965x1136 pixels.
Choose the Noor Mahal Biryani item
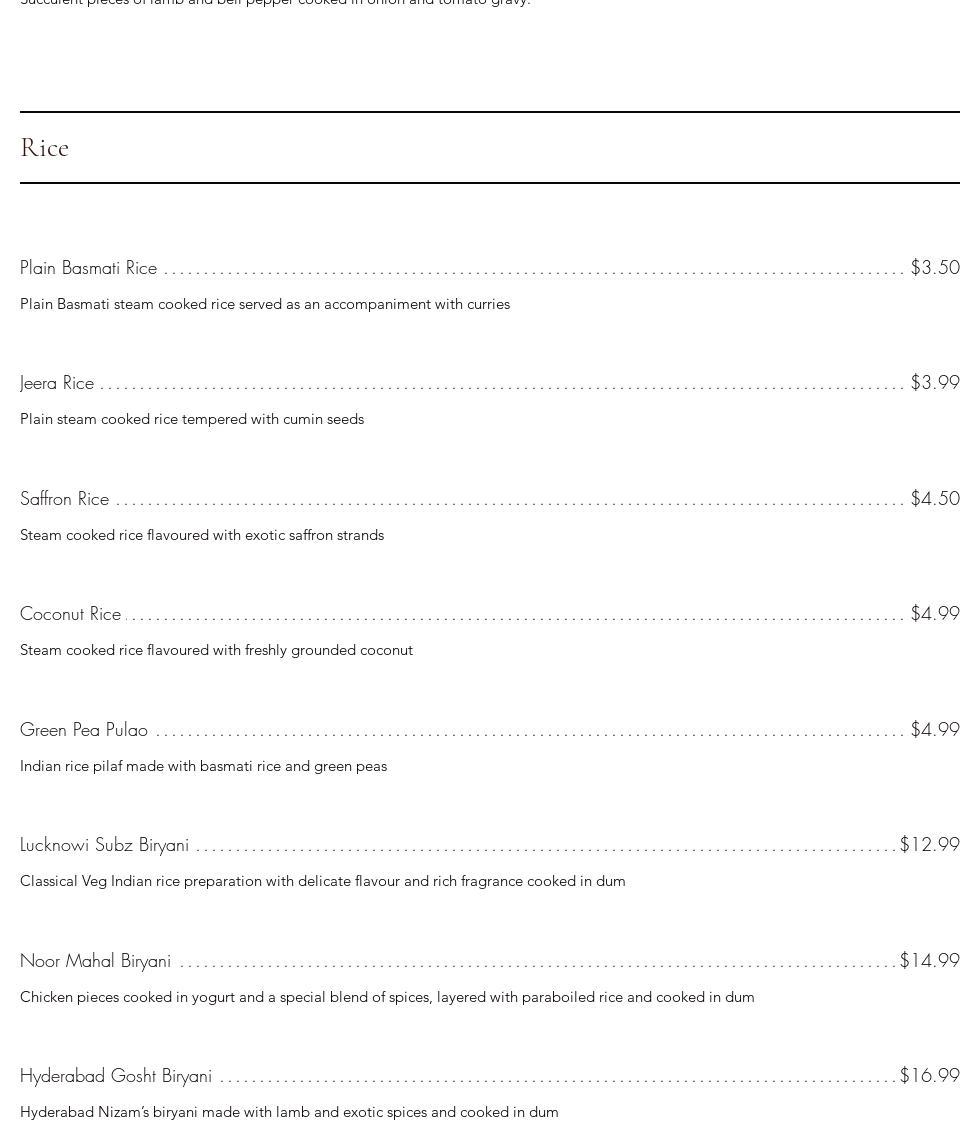tap(95, 961)
